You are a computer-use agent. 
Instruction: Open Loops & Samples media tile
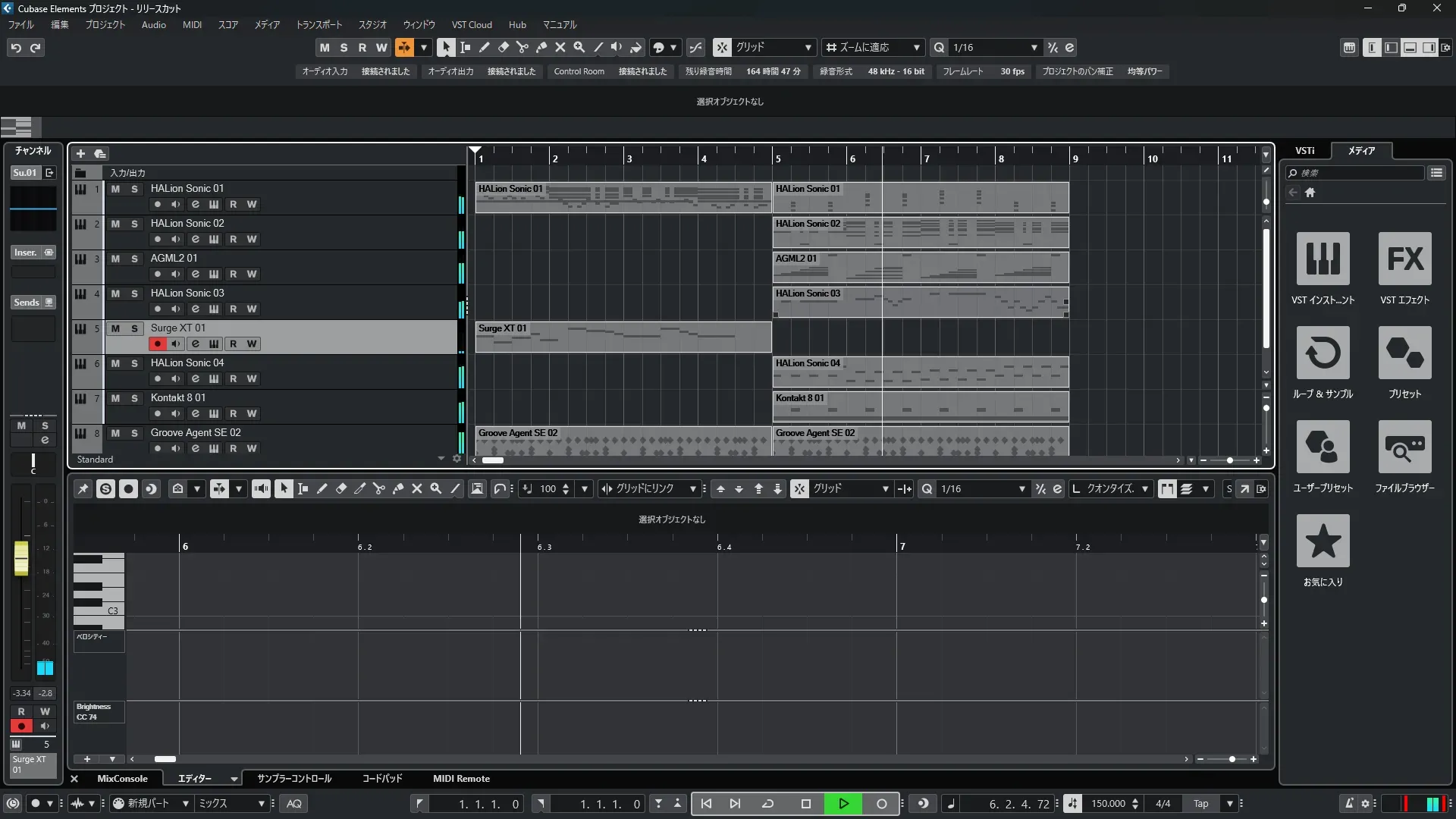click(1323, 353)
